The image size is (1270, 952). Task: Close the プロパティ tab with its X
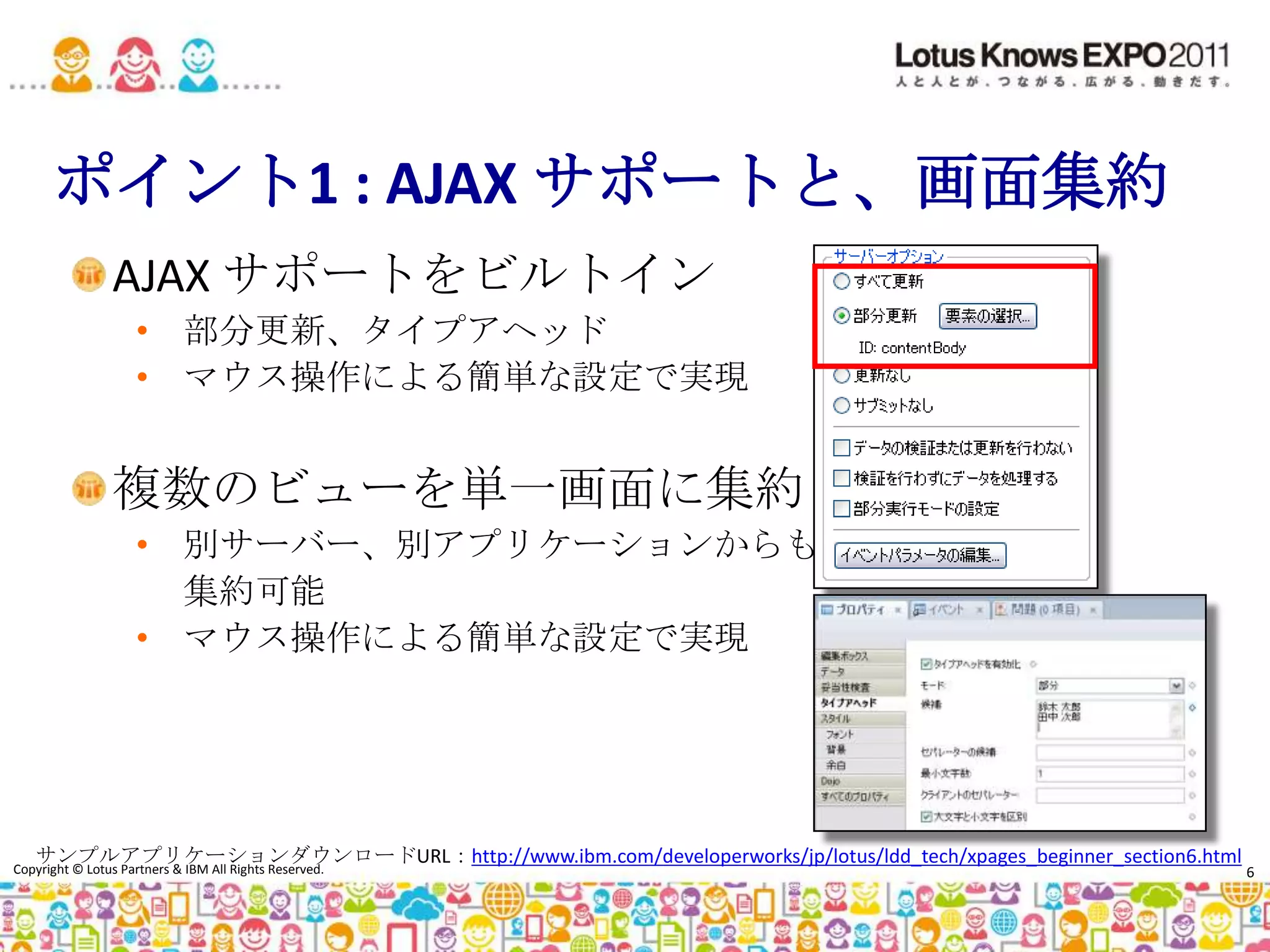click(x=897, y=610)
